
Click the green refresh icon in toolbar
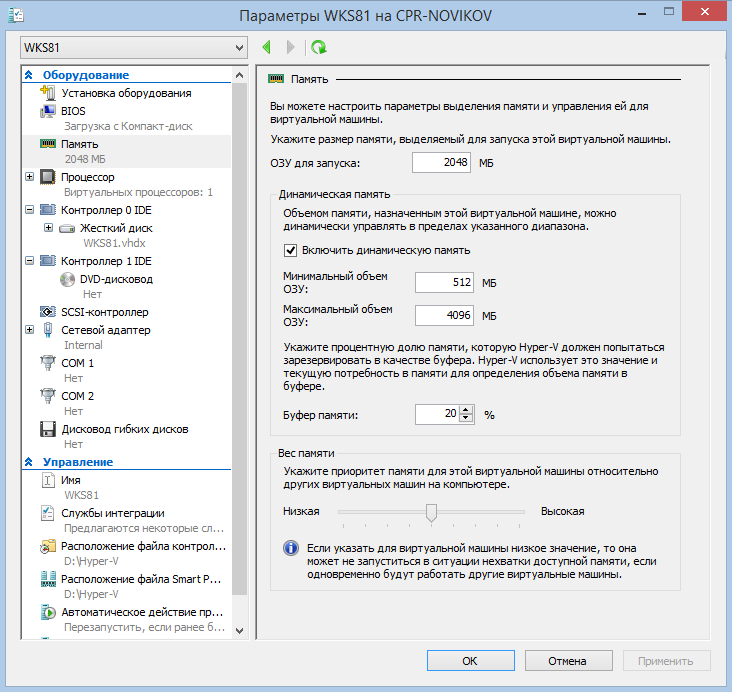click(x=318, y=47)
